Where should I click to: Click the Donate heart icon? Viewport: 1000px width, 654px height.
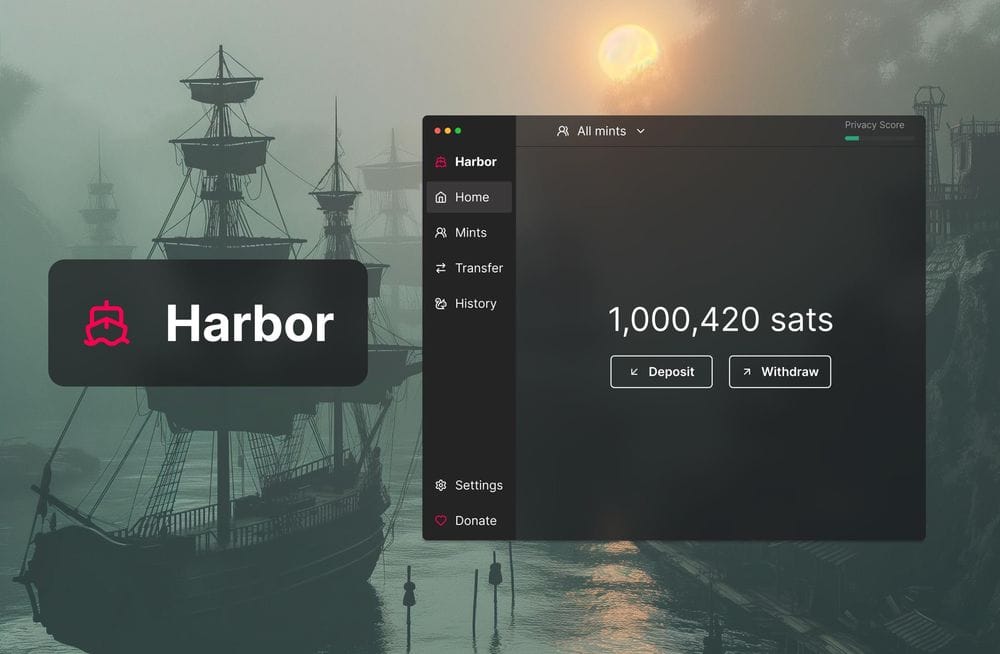[x=441, y=521]
